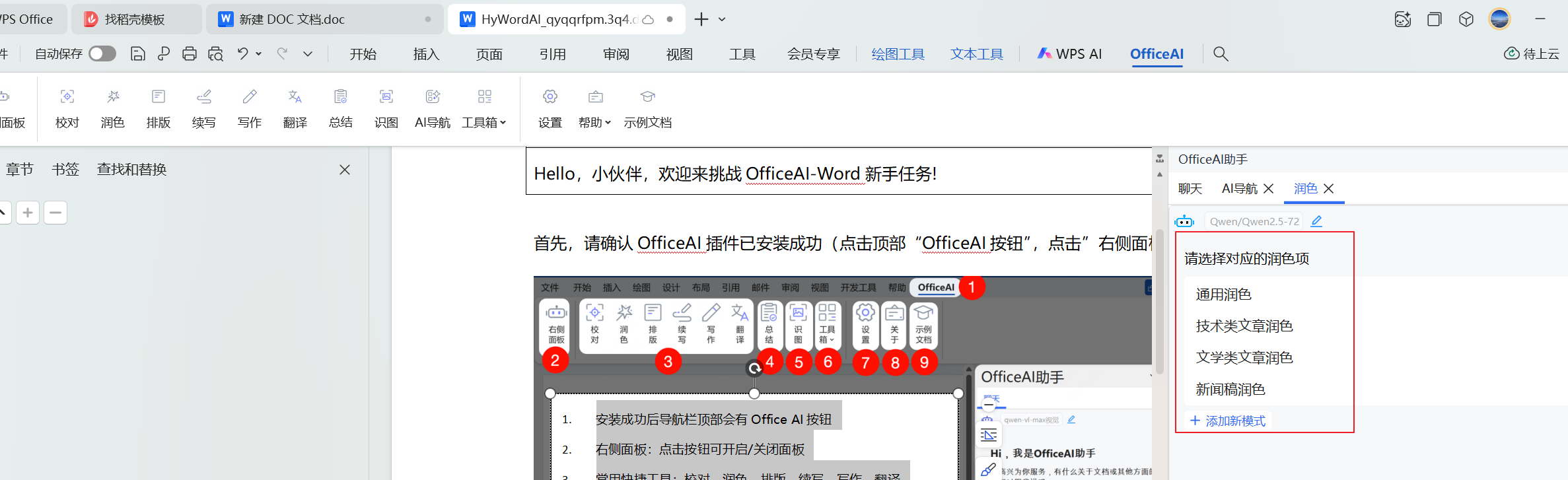The image size is (1568, 480).
Task: Select the 绘图工具 tab
Action: coord(898,54)
